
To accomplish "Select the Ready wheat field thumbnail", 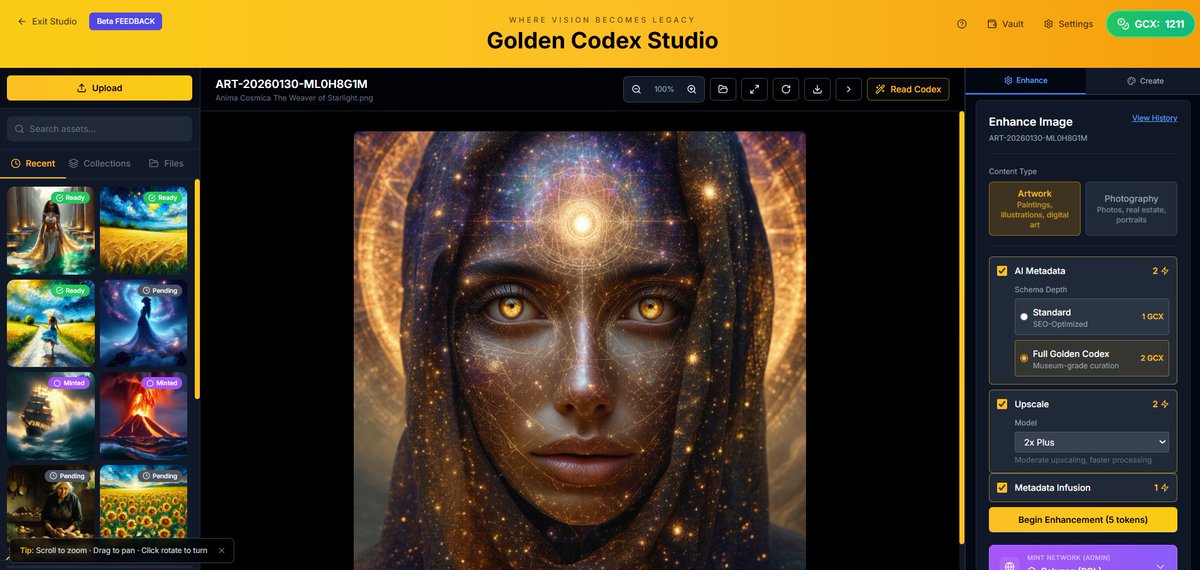I will [x=143, y=230].
